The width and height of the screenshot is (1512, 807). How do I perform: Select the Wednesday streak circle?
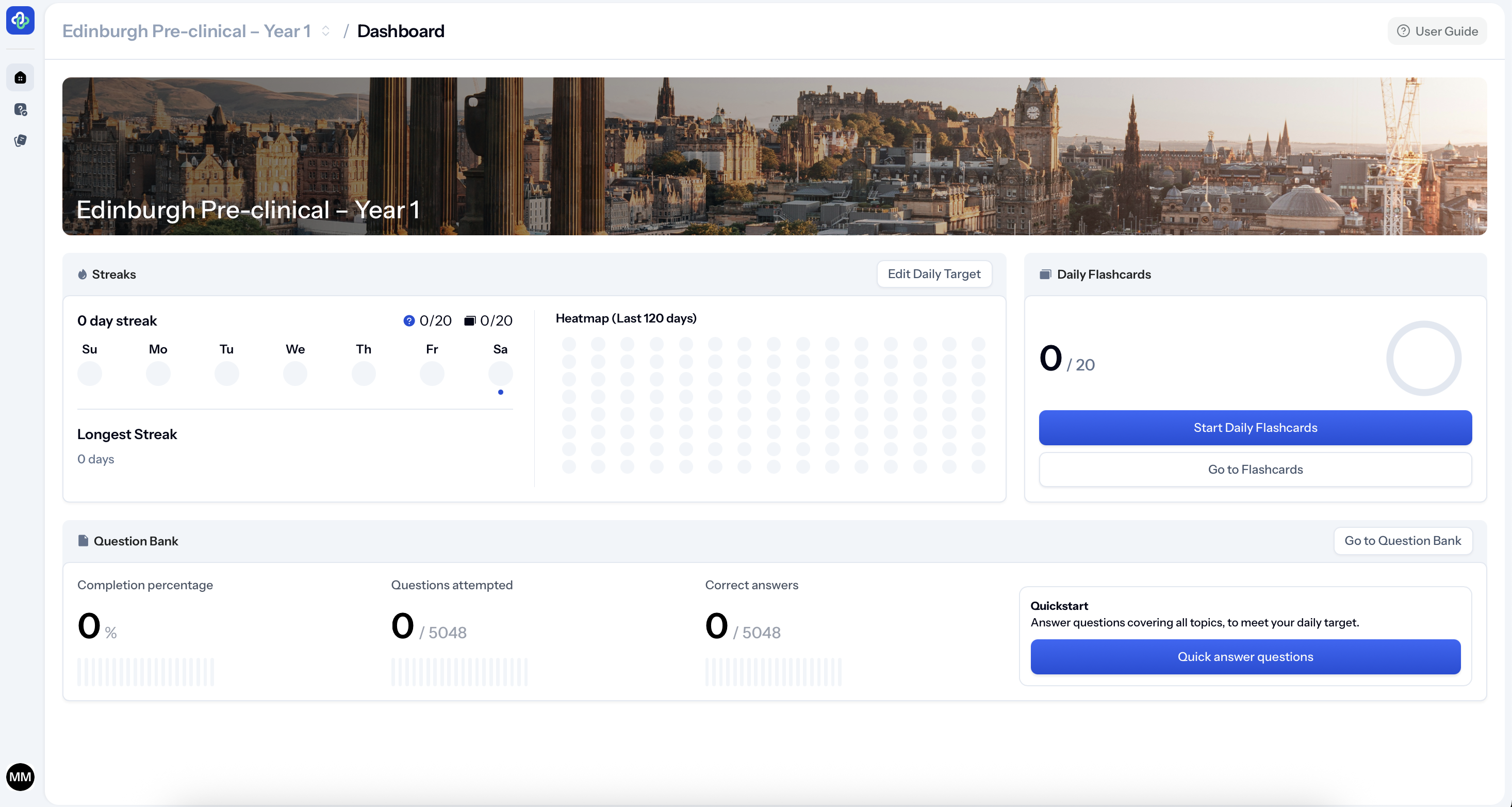294,374
